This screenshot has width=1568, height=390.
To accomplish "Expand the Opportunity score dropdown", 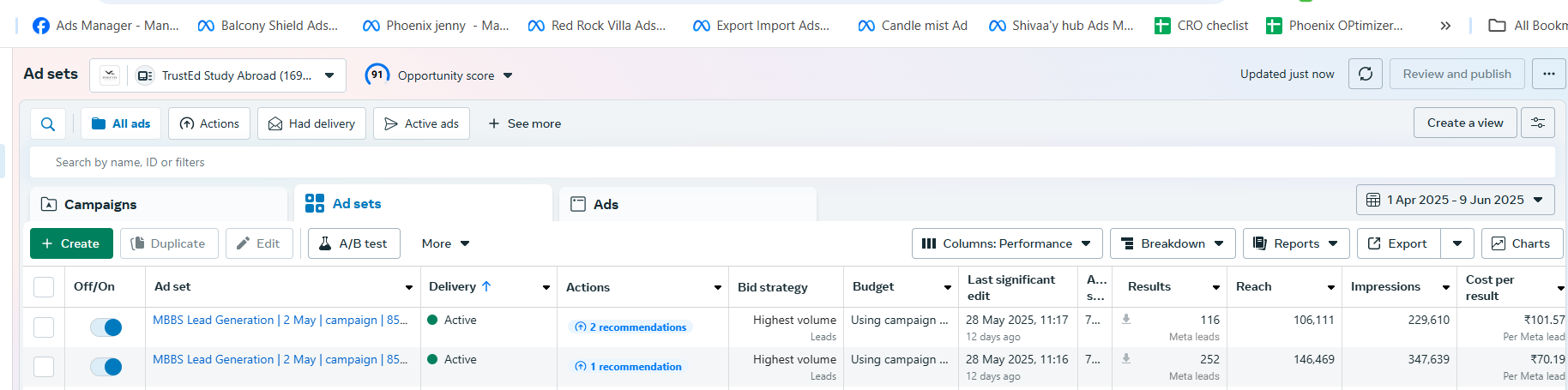I will (x=508, y=75).
